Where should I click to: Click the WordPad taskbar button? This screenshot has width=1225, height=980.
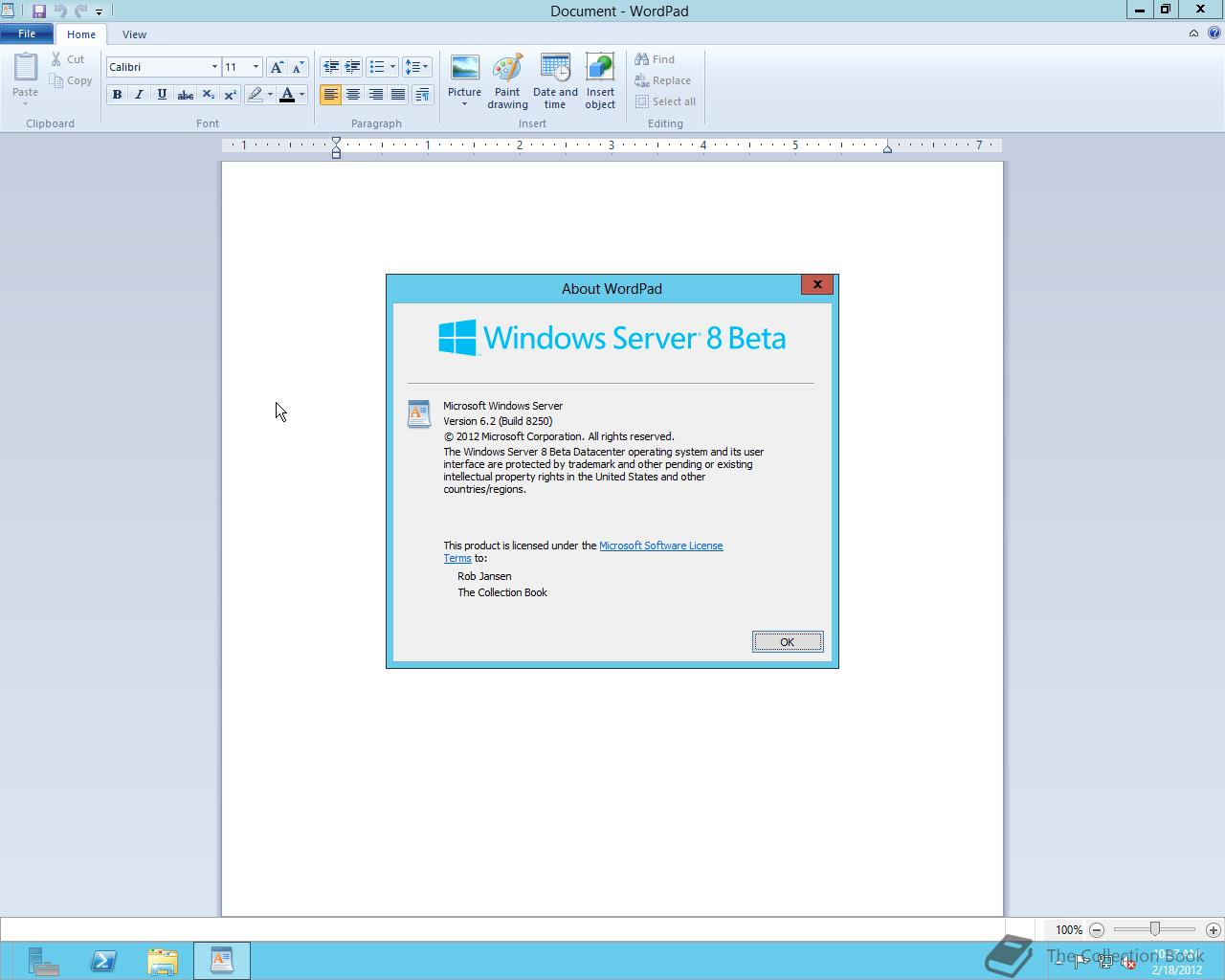pos(222,961)
